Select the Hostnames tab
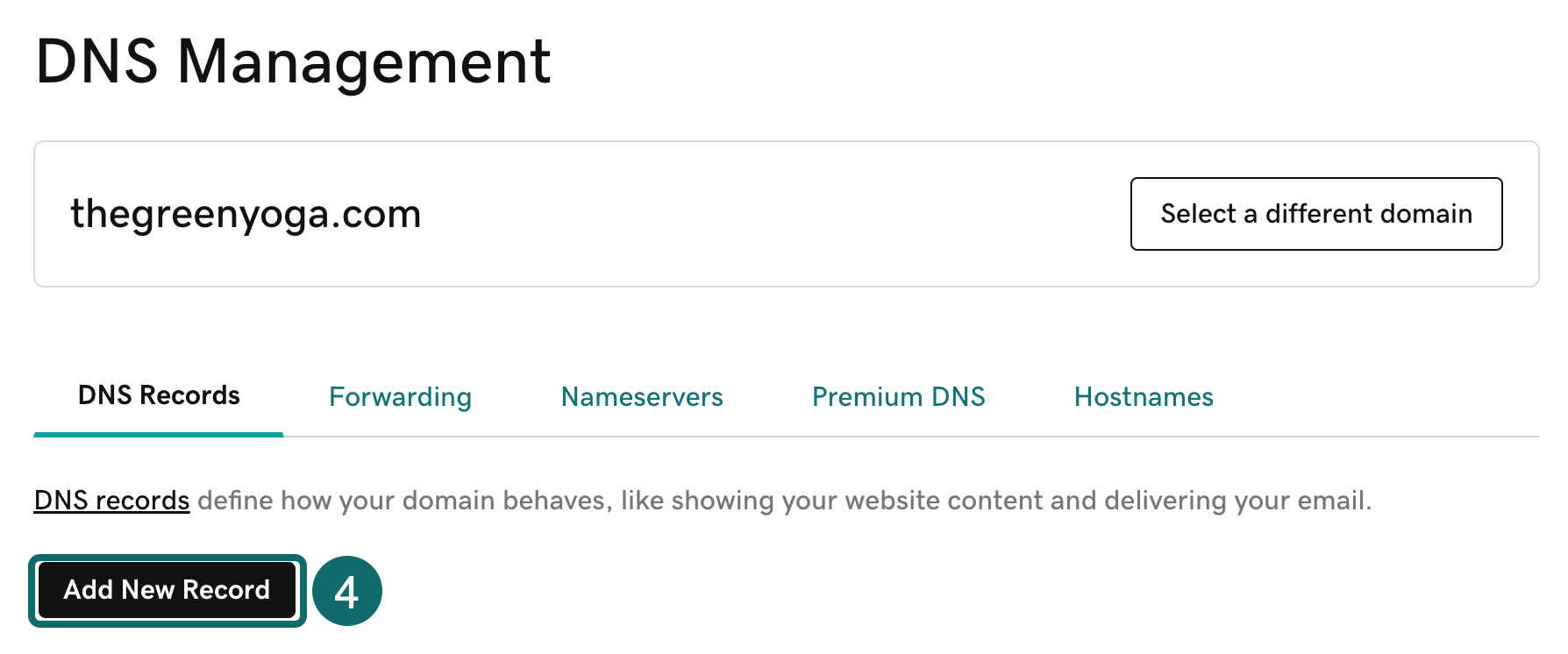Image resolution: width=1568 pixels, height=654 pixels. pos(1144,397)
